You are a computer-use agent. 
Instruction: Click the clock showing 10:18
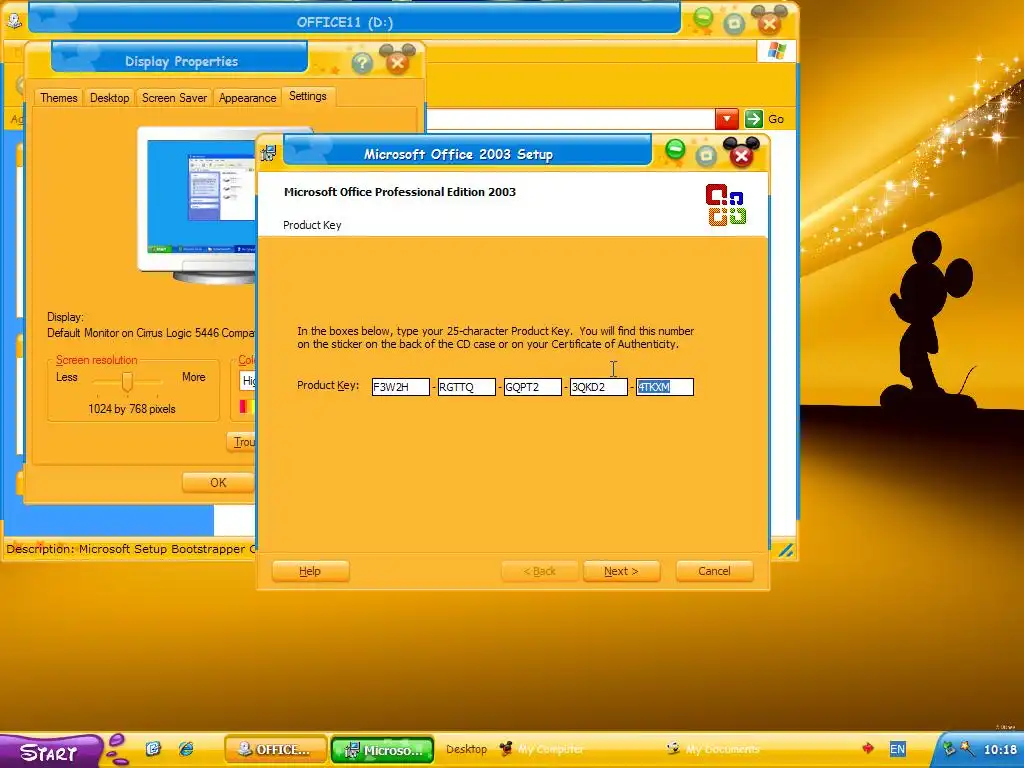point(1000,750)
